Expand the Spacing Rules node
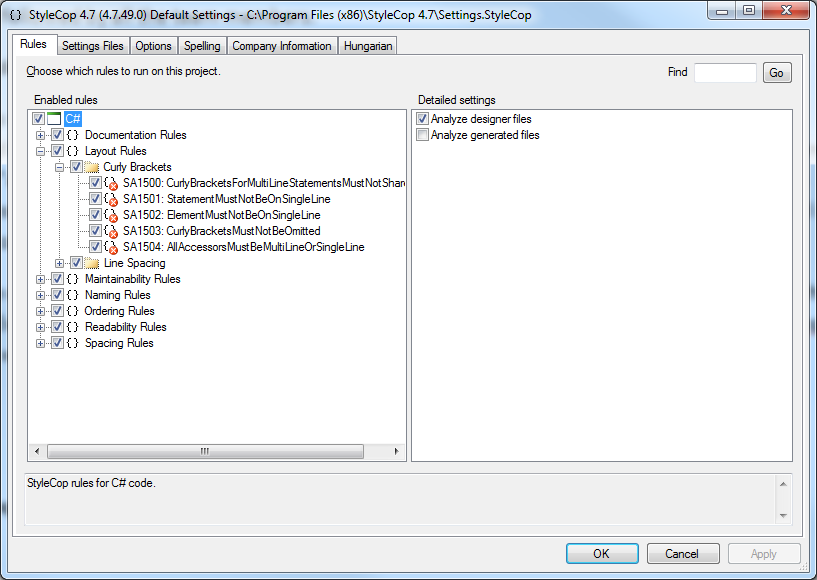This screenshot has height=580, width=817. pyautogui.click(x=40, y=343)
